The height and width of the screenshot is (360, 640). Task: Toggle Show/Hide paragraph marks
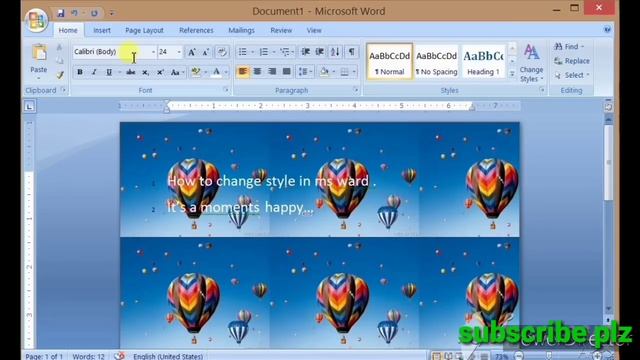351,52
